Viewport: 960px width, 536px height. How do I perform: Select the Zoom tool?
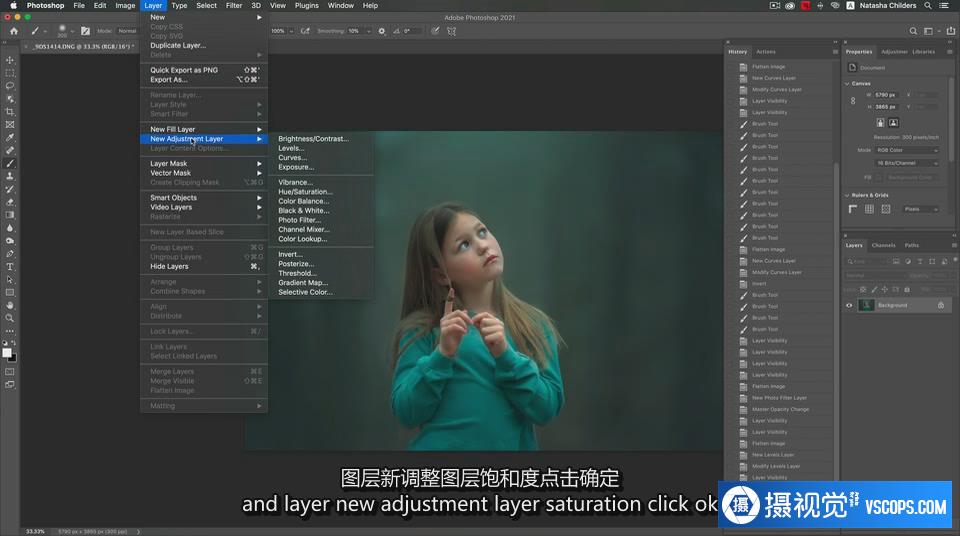pyautogui.click(x=10, y=318)
